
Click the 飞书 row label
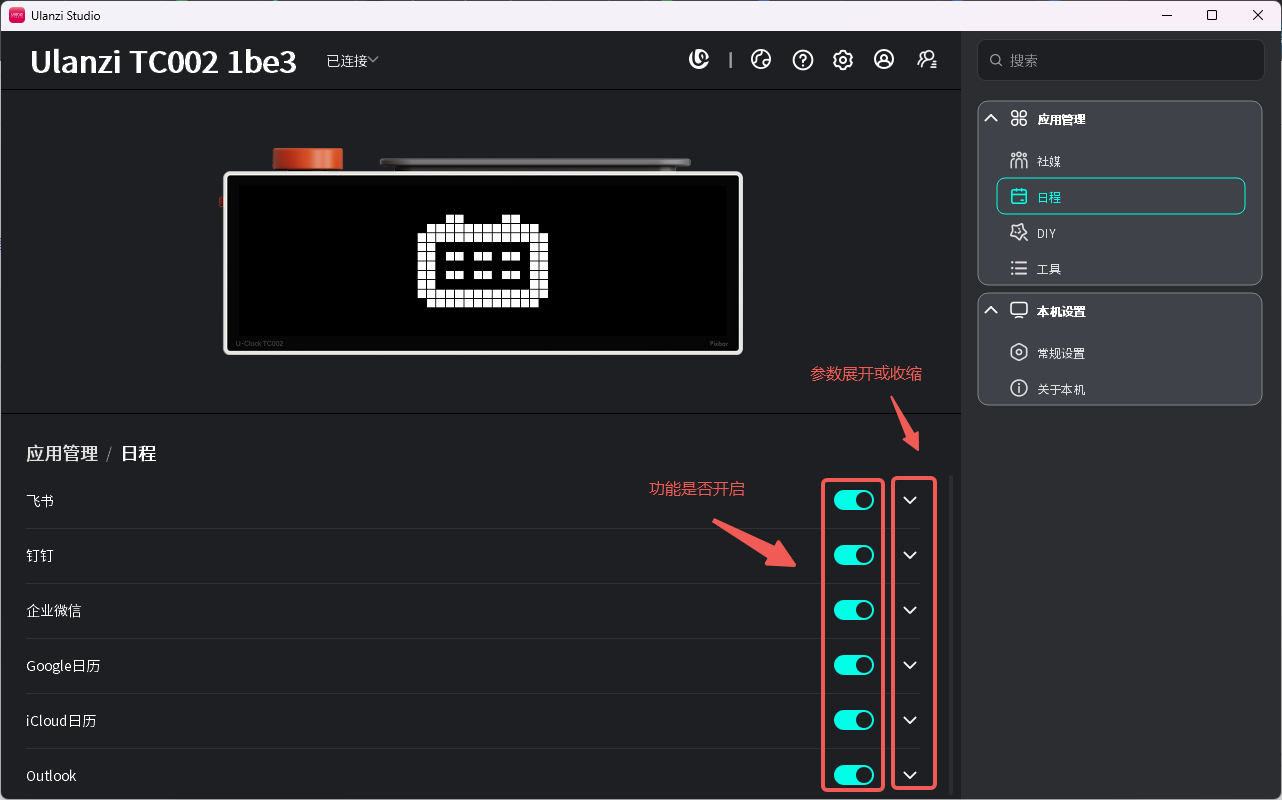click(x=40, y=500)
